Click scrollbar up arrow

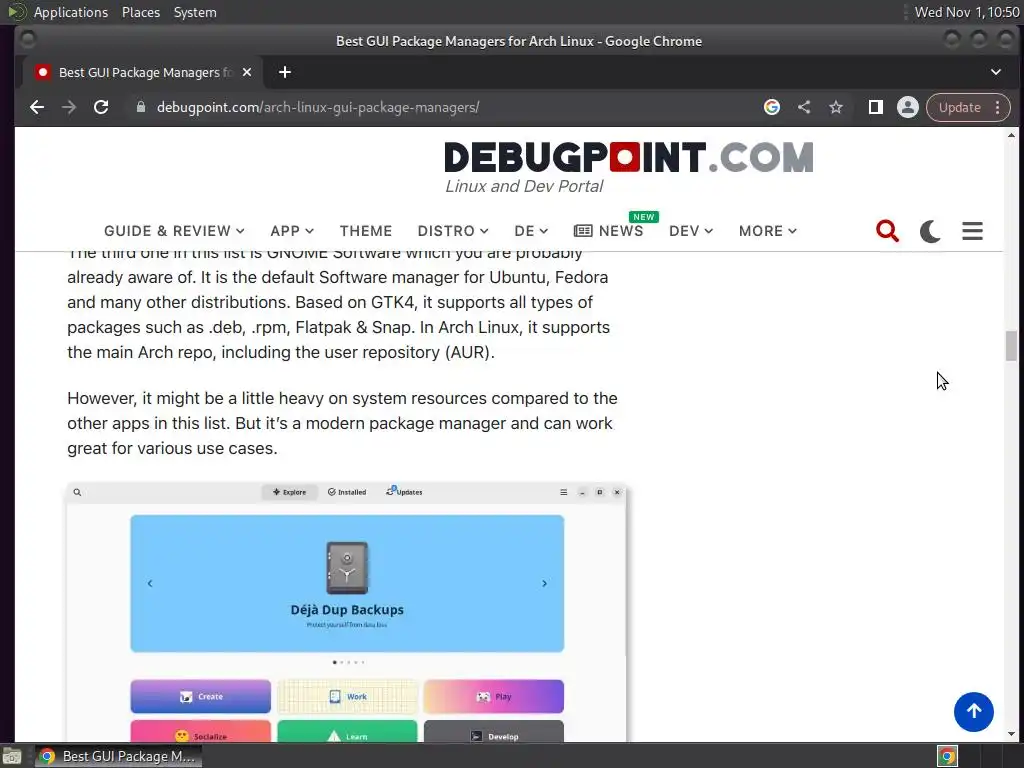coord(1011,135)
